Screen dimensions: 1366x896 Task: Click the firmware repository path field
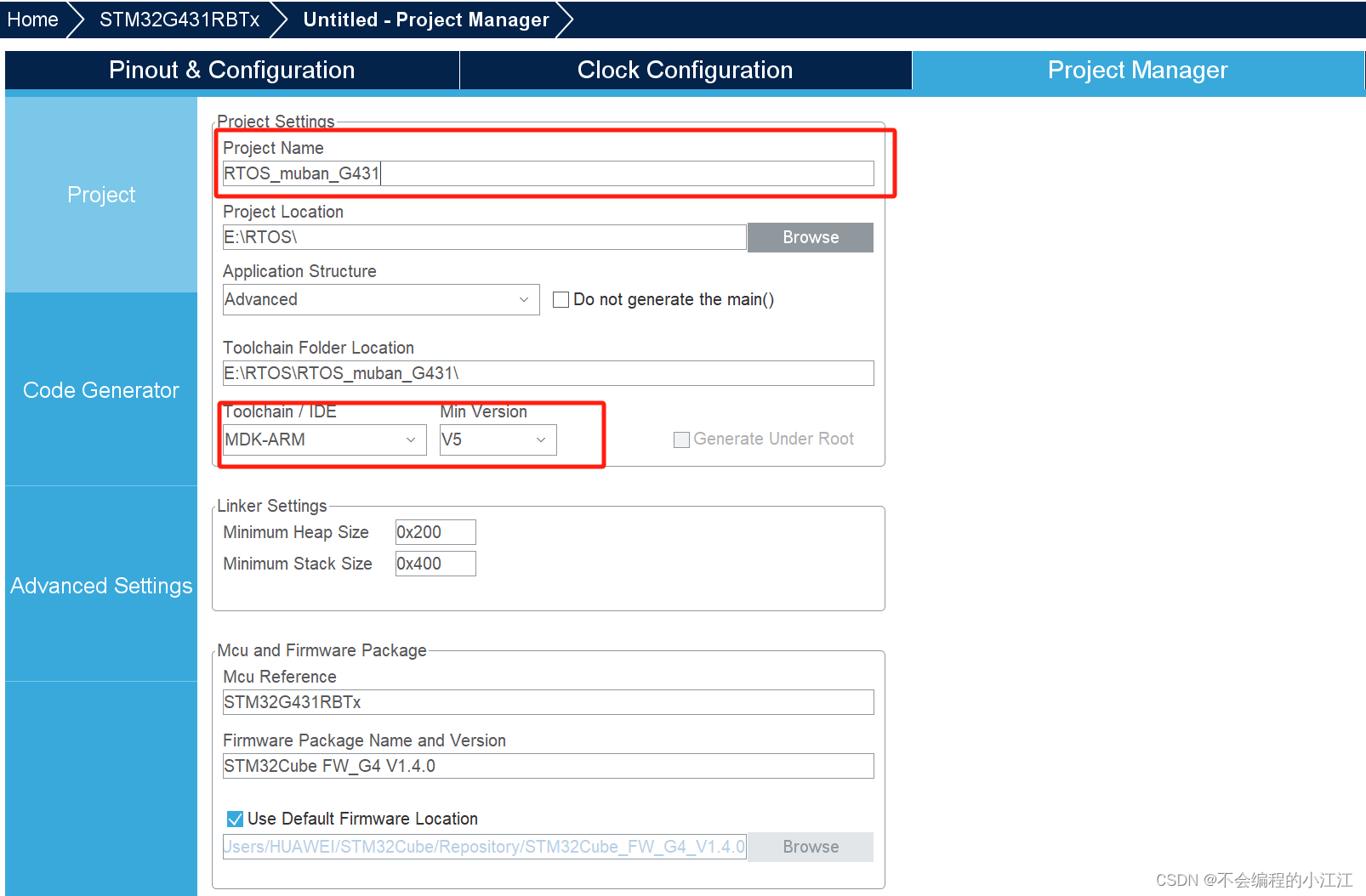pos(484,847)
